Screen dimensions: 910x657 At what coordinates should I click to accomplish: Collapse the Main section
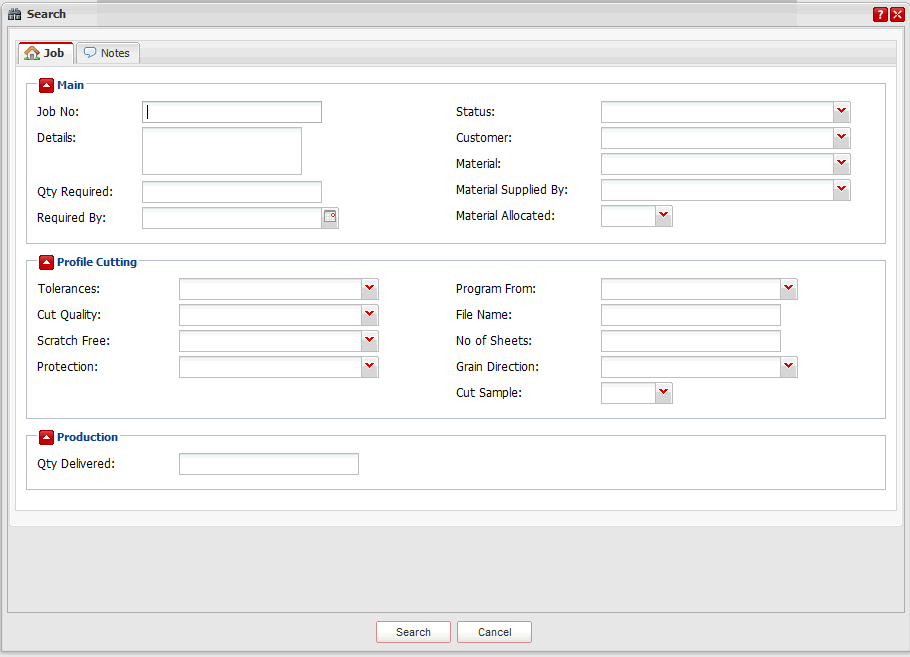pyautogui.click(x=46, y=86)
